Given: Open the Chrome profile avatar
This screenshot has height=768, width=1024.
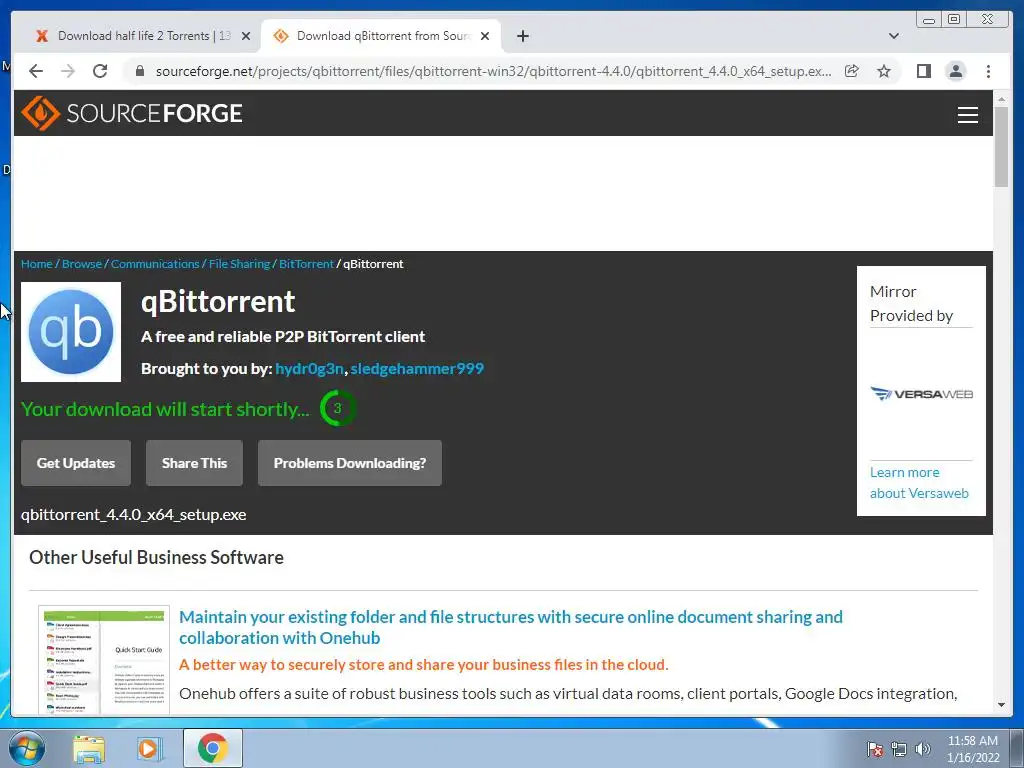Looking at the screenshot, I should [955, 71].
